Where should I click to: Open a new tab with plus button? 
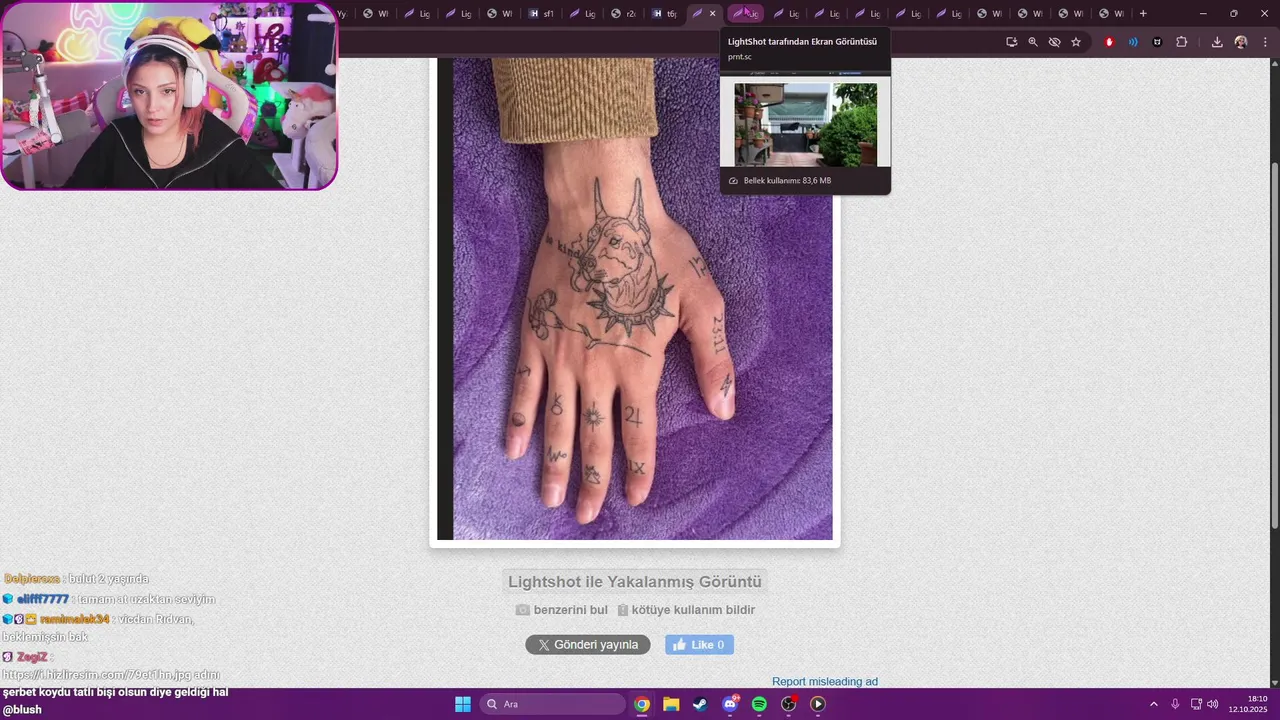1143,13
